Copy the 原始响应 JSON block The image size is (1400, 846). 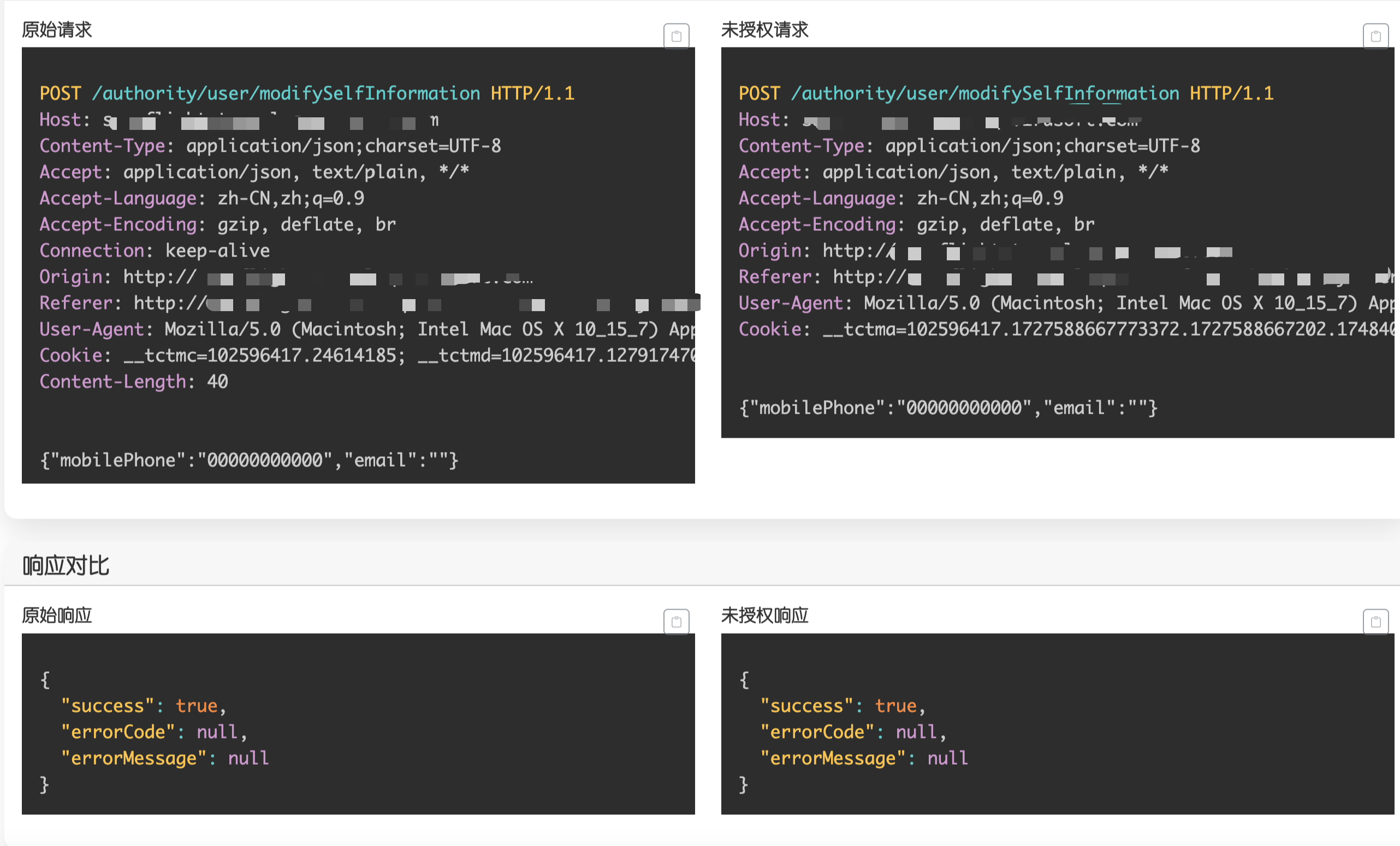[676, 622]
